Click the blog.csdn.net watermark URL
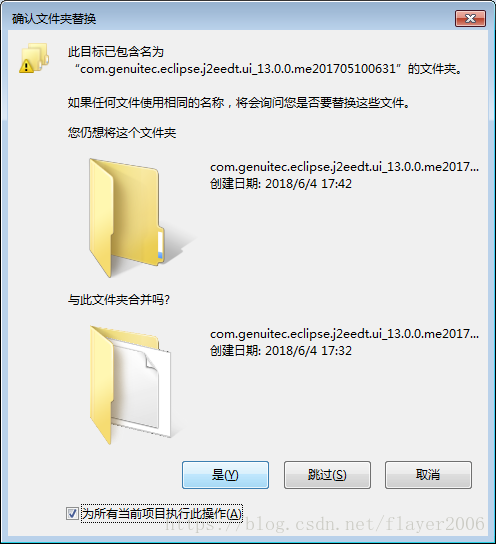496x544 pixels. click(325, 524)
